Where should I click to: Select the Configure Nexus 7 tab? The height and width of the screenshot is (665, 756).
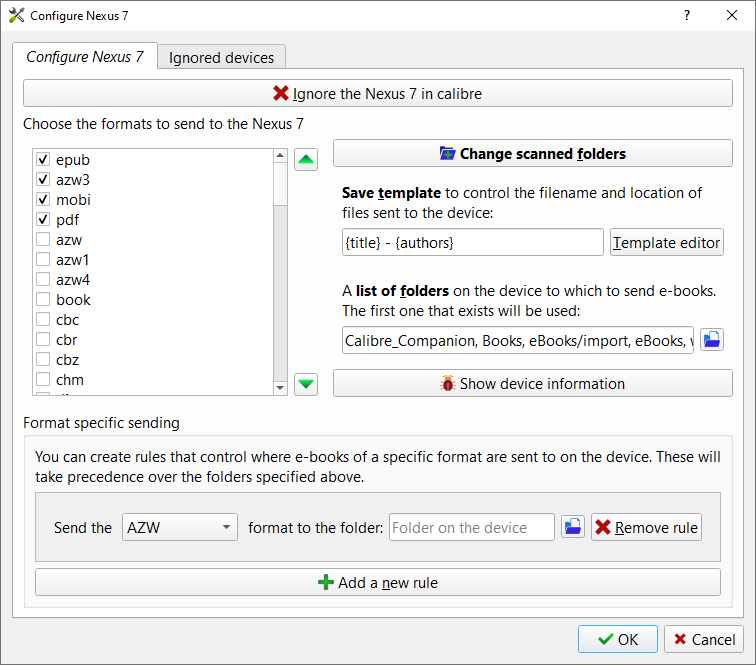pos(85,56)
